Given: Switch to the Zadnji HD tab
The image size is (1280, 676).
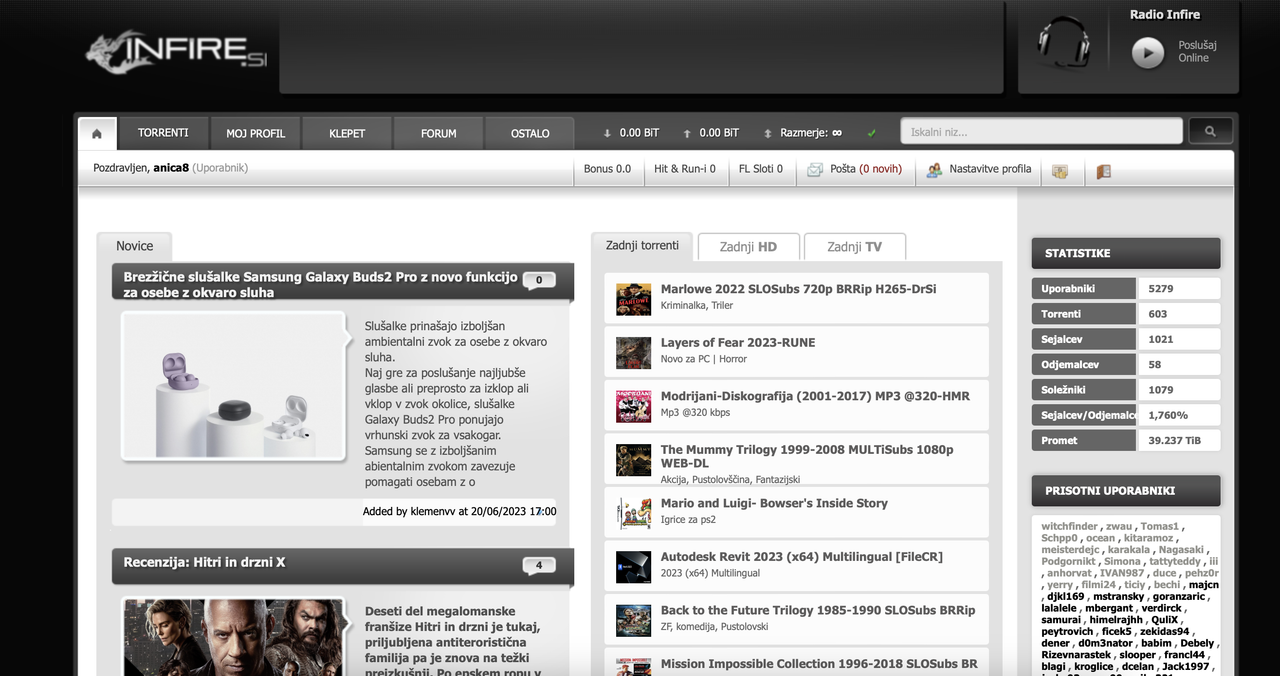Looking at the screenshot, I should coord(749,247).
